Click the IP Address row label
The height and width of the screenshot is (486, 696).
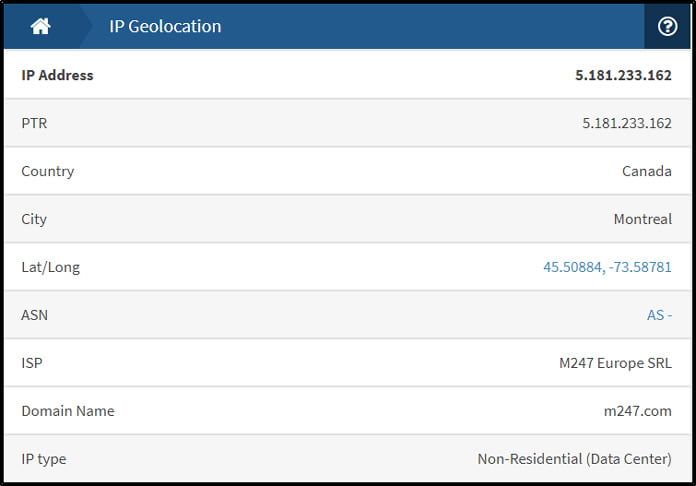[x=57, y=75]
